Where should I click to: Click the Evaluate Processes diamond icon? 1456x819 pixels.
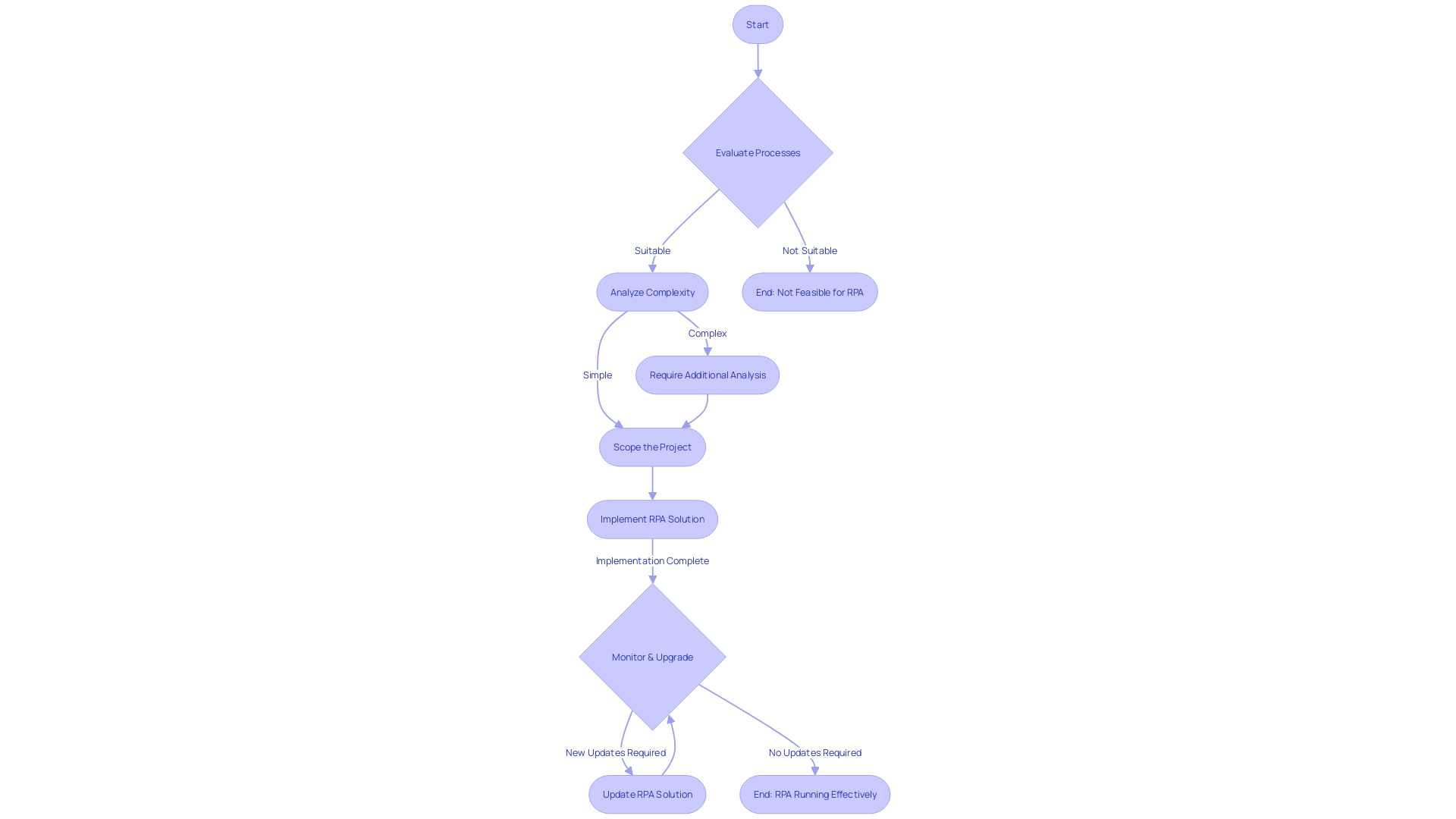click(x=757, y=152)
